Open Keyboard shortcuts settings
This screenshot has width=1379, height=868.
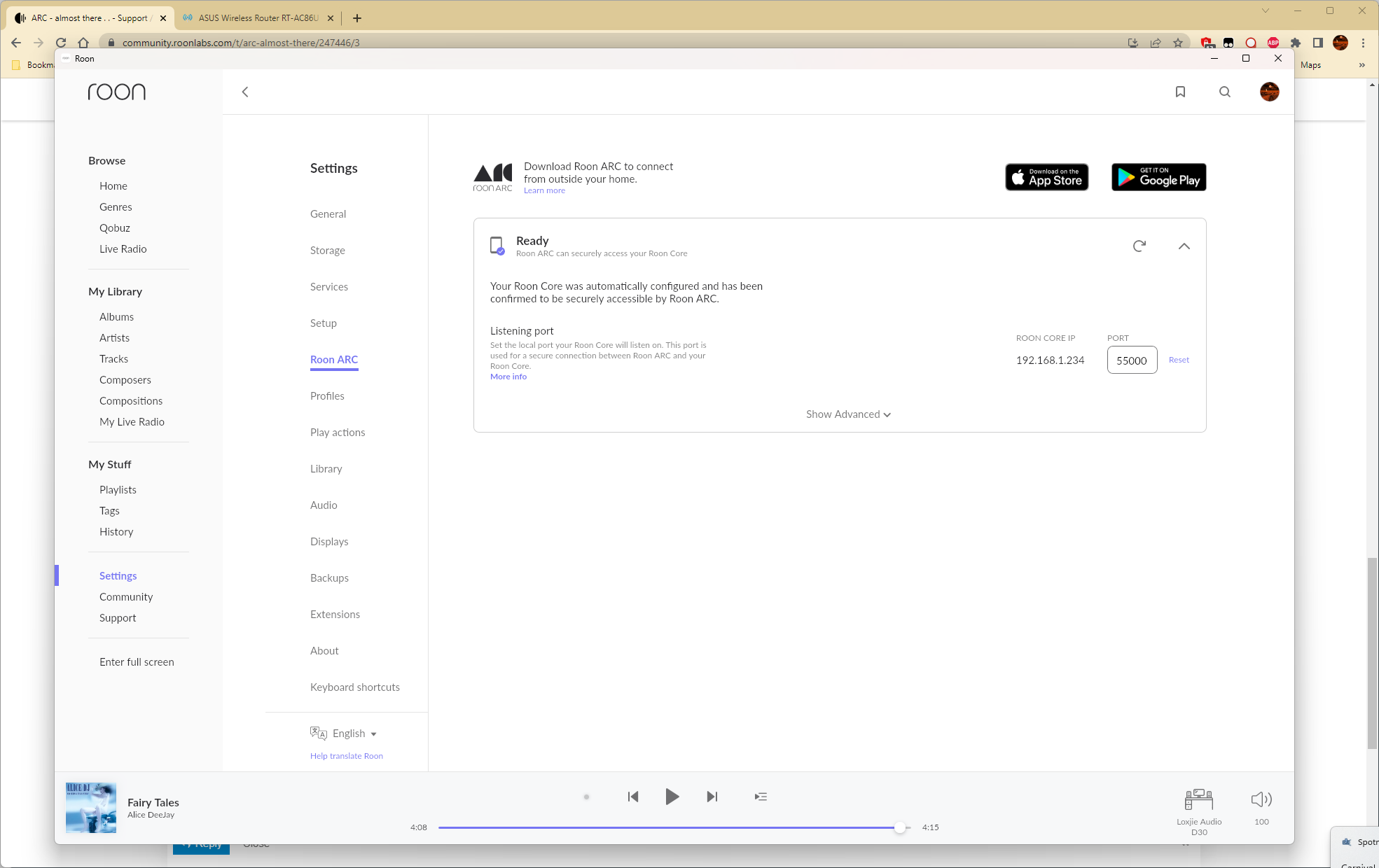click(x=355, y=687)
